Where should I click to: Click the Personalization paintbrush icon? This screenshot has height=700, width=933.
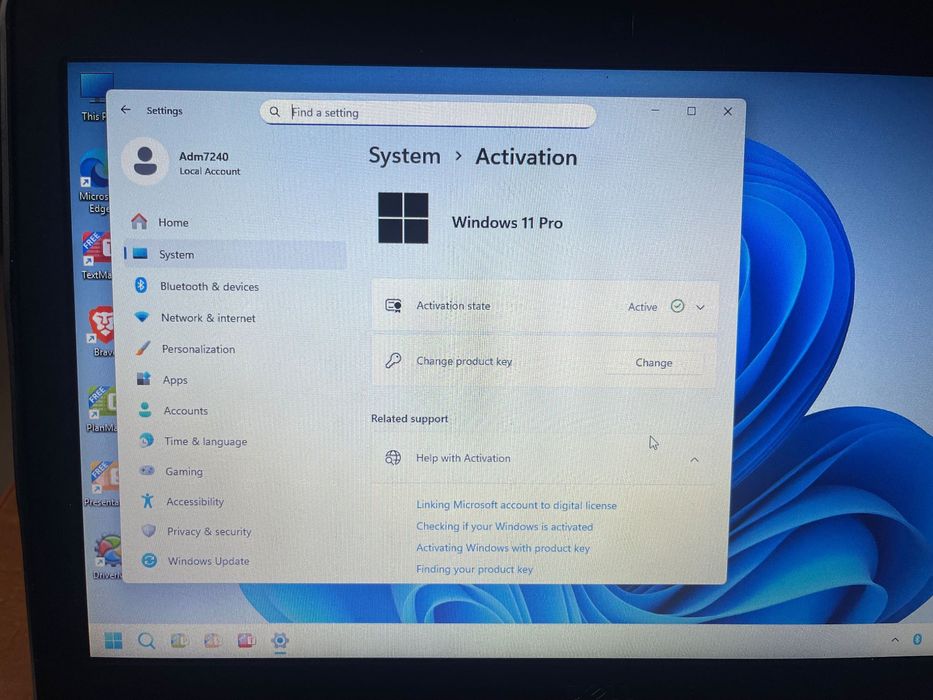click(143, 348)
